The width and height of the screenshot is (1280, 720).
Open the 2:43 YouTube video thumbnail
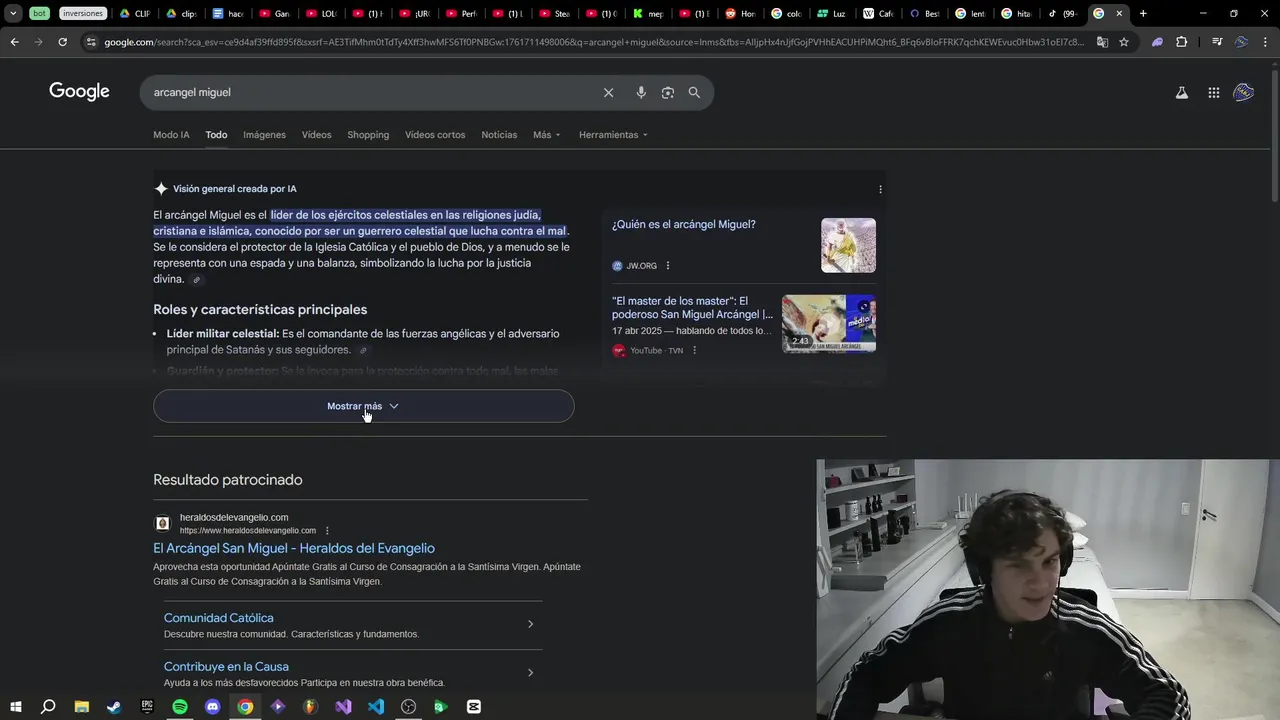coord(829,323)
